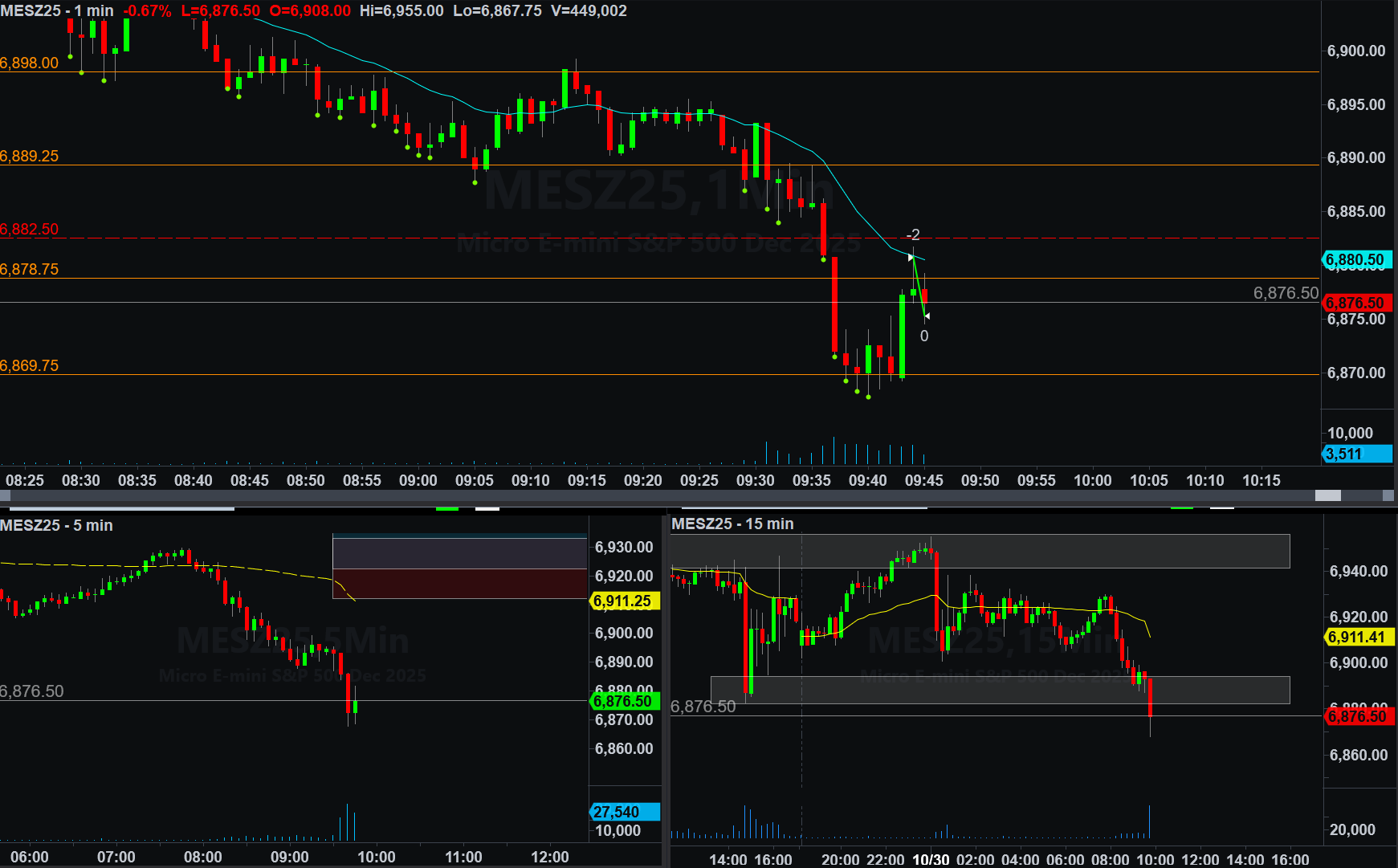The height and width of the screenshot is (868, 1398).
Task: Select the upper gray zone on 15-min chart
Action: pos(980,551)
